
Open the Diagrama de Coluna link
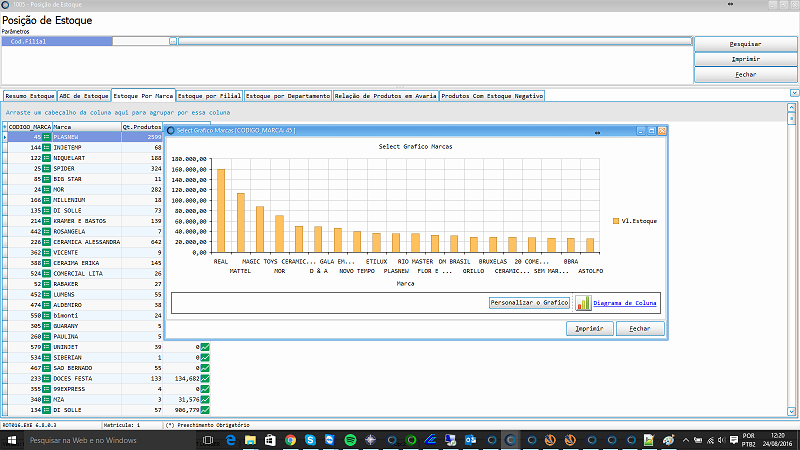[x=624, y=303]
